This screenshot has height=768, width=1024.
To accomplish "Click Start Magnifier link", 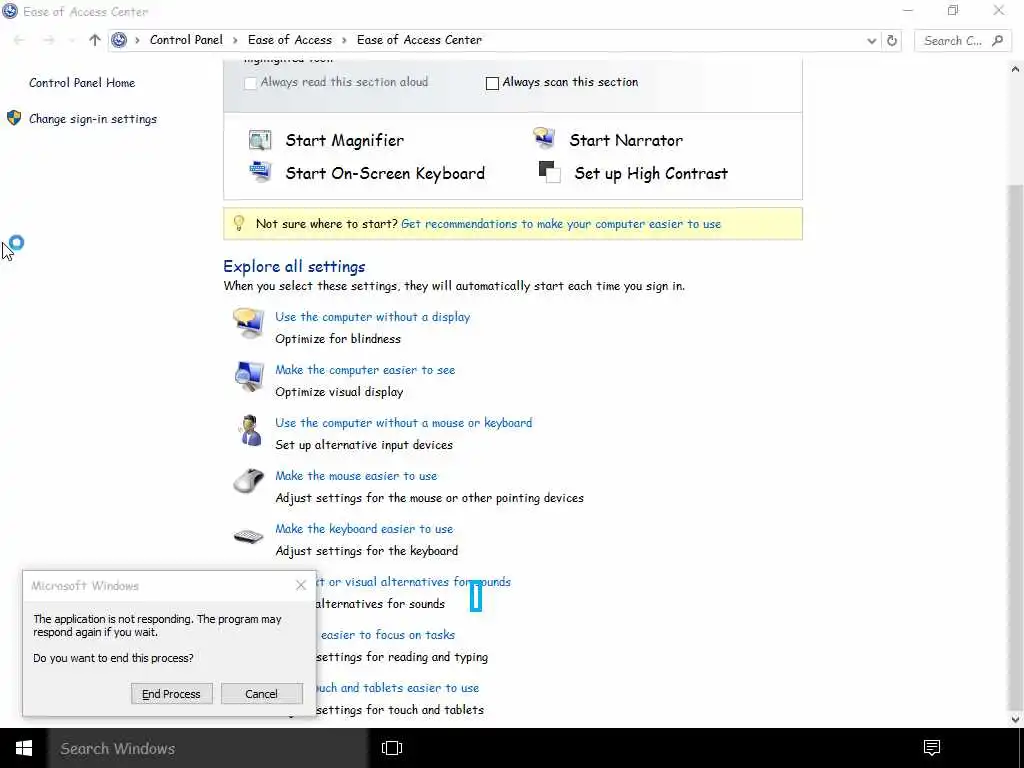I will tap(345, 140).
